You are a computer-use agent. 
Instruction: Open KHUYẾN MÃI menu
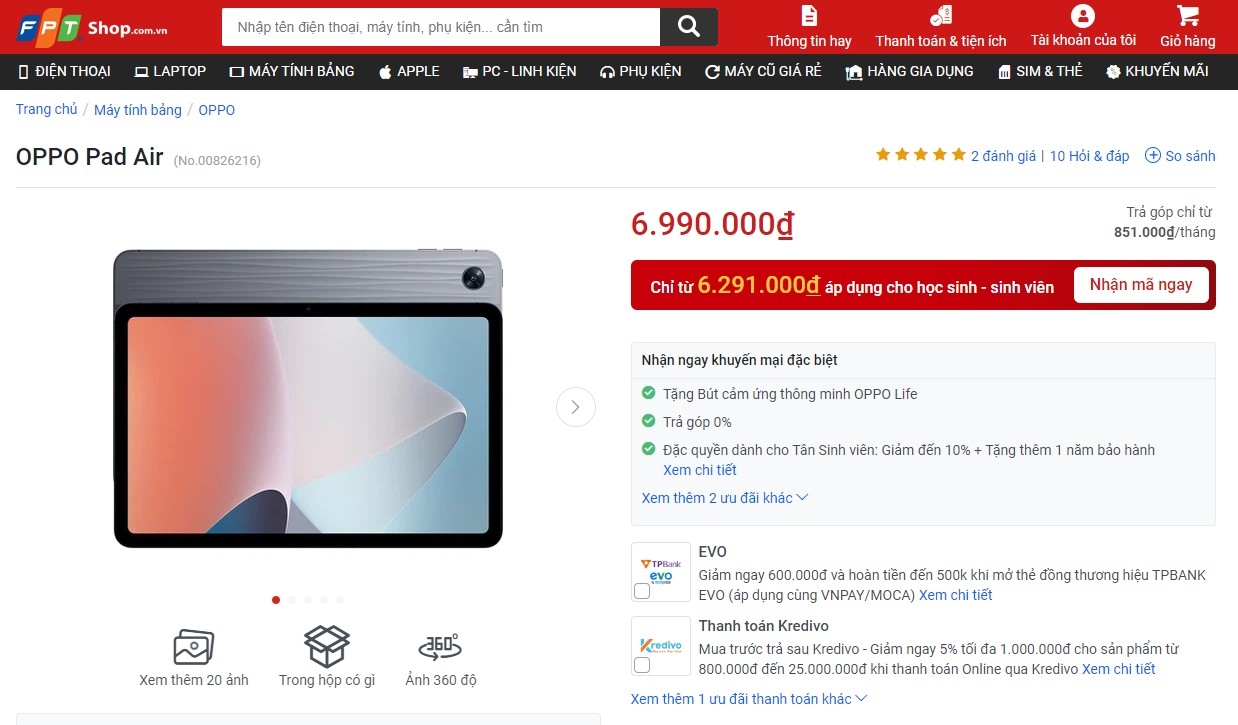(x=1157, y=71)
